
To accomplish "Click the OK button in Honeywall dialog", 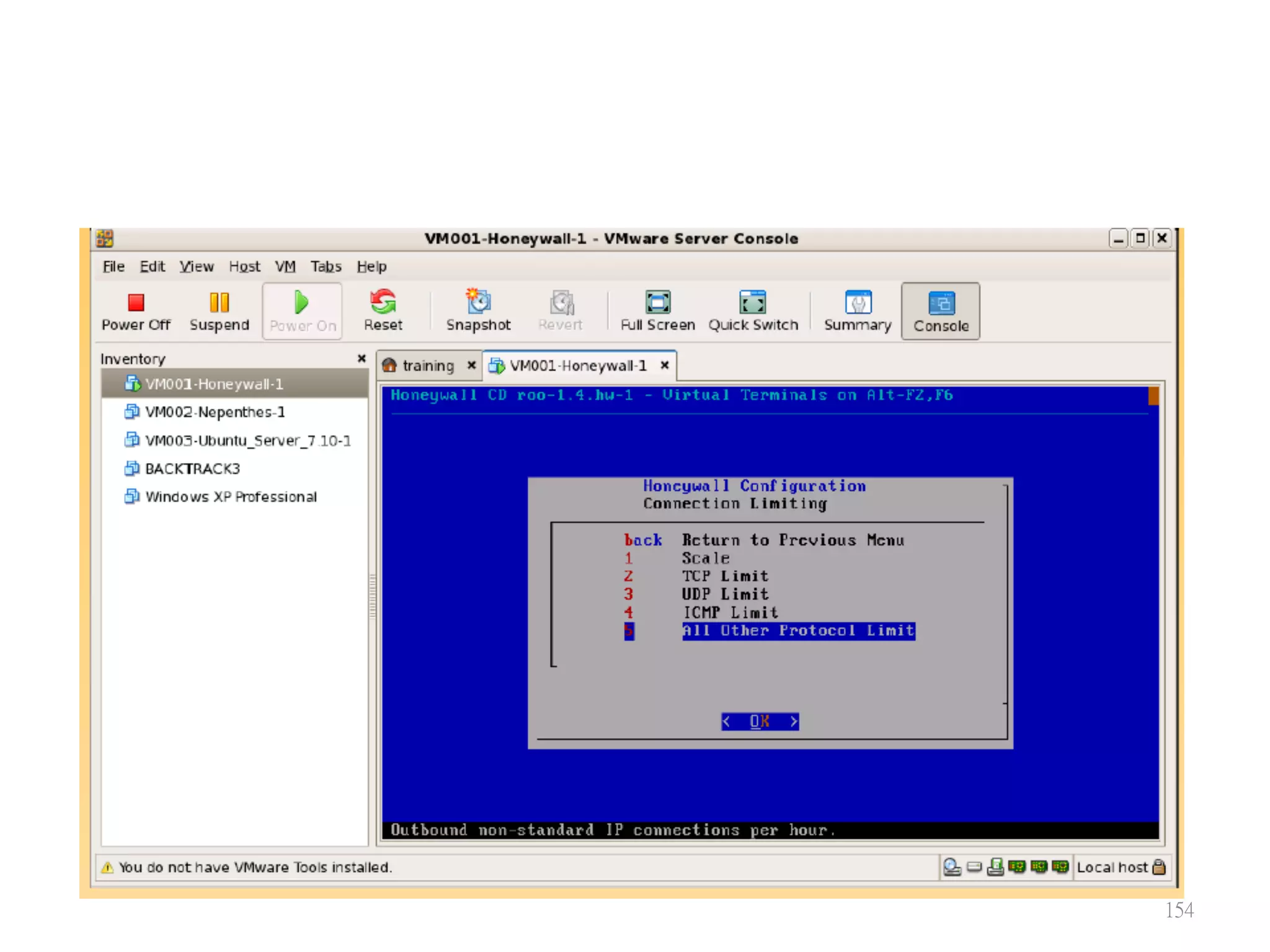I will [760, 721].
